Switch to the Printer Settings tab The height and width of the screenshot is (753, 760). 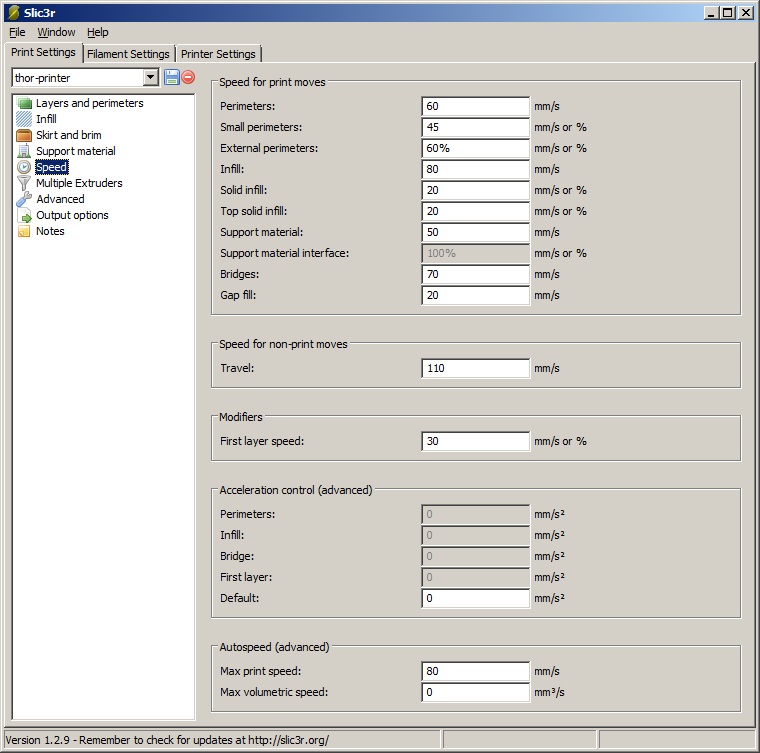click(x=219, y=54)
